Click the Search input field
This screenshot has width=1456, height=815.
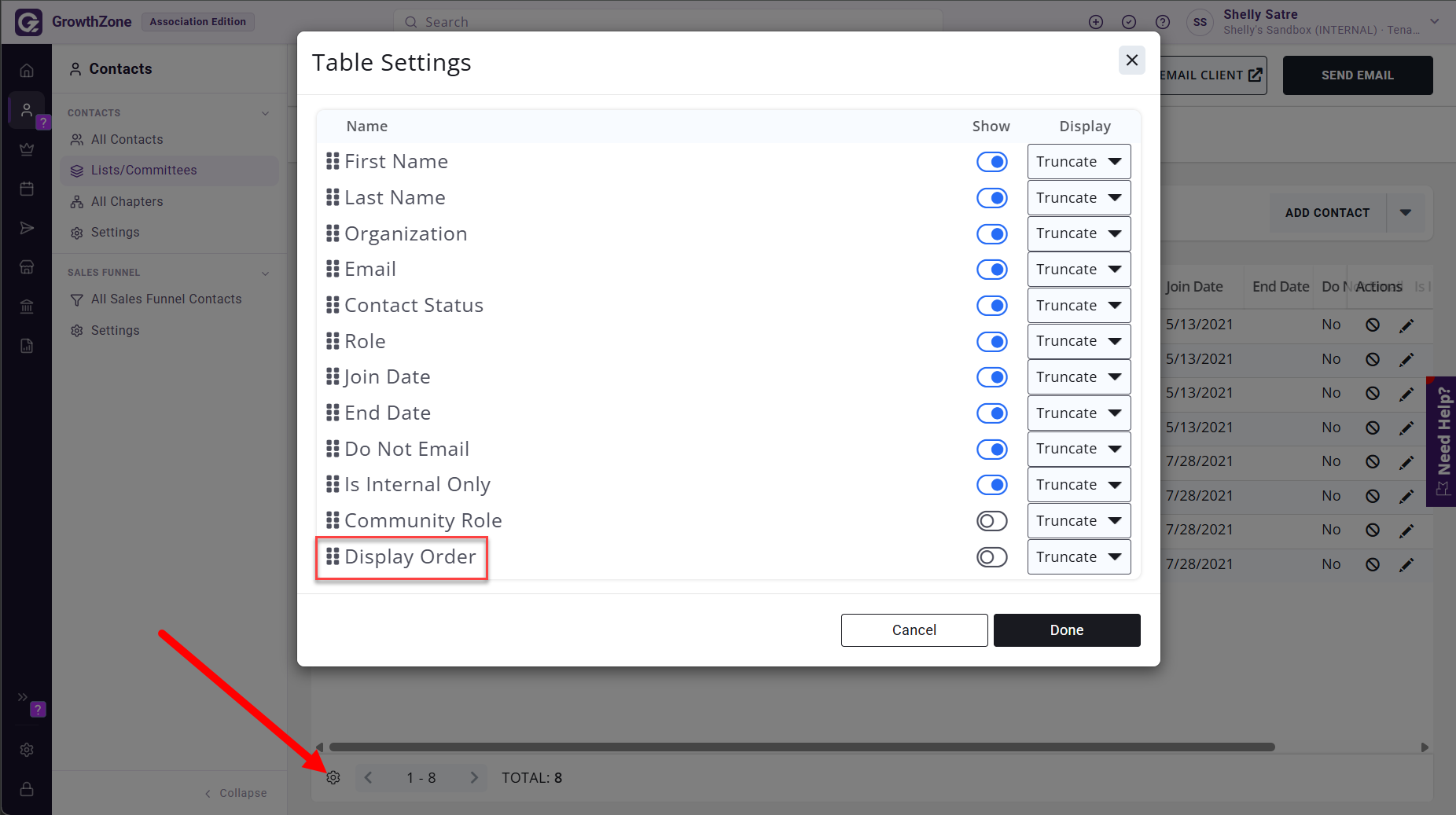(x=668, y=21)
